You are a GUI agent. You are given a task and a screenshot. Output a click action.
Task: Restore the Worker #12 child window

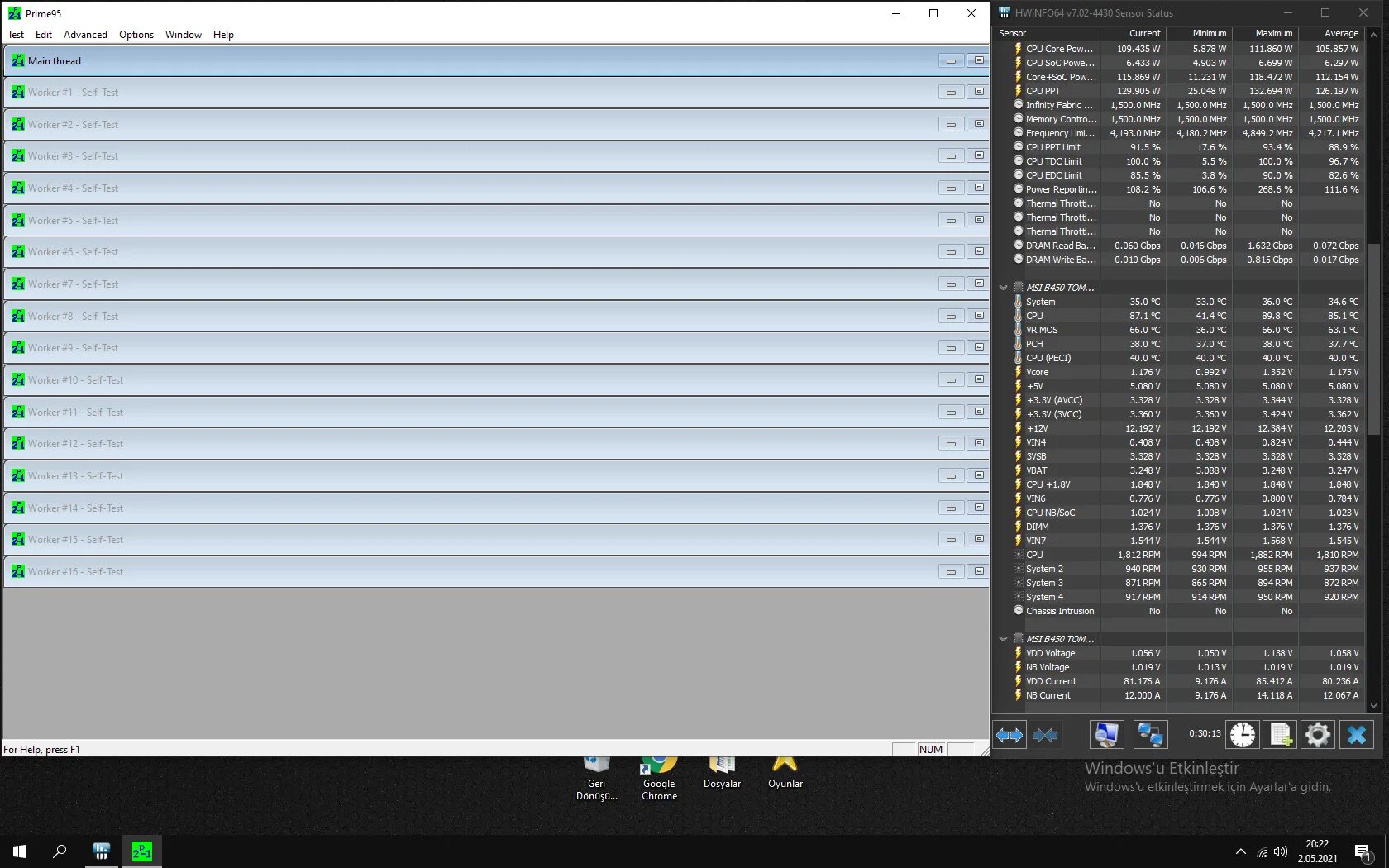click(979, 443)
